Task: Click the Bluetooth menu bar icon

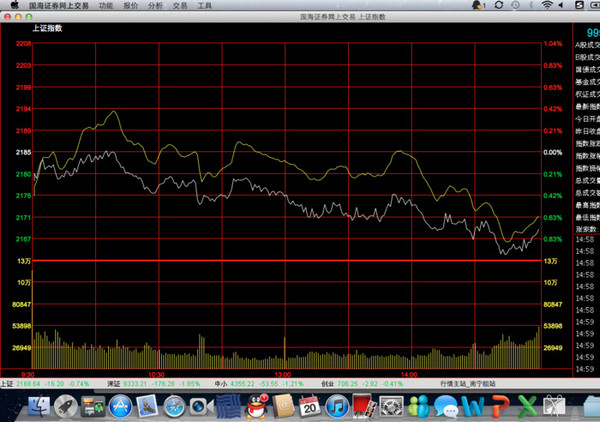Action: 531,5
